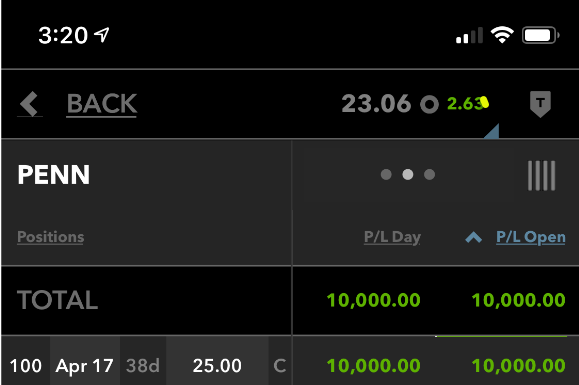579x385 pixels.
Task: Select the middle page indicator dot
Action: click(x=408, y=174)
